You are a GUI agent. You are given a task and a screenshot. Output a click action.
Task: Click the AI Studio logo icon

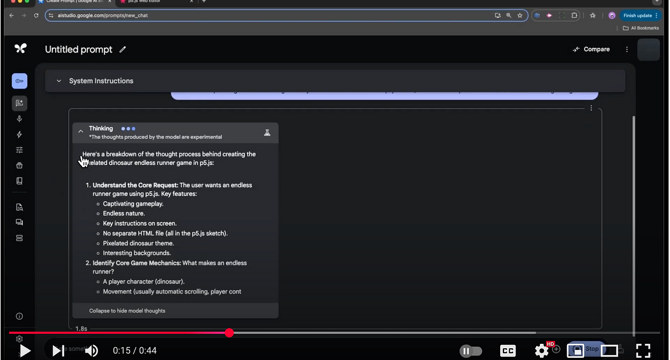20,49
